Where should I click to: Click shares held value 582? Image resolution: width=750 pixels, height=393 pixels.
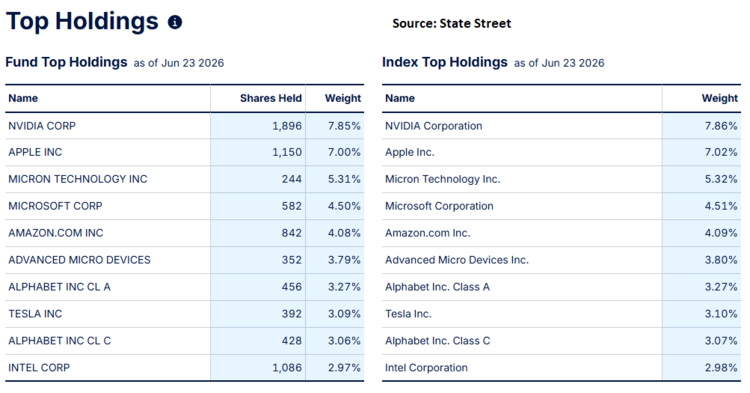pos(292,206)
